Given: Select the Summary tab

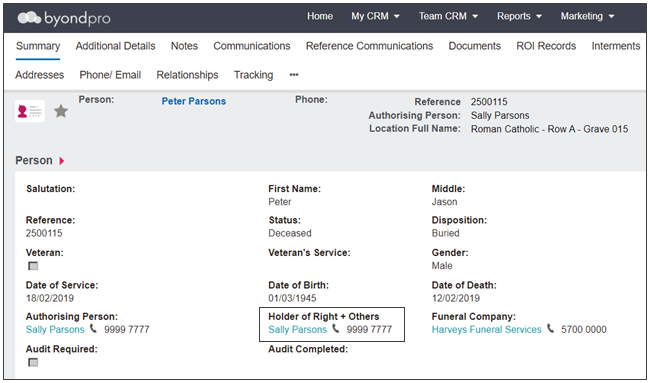Looking at the screenshot, I should 38,46.
